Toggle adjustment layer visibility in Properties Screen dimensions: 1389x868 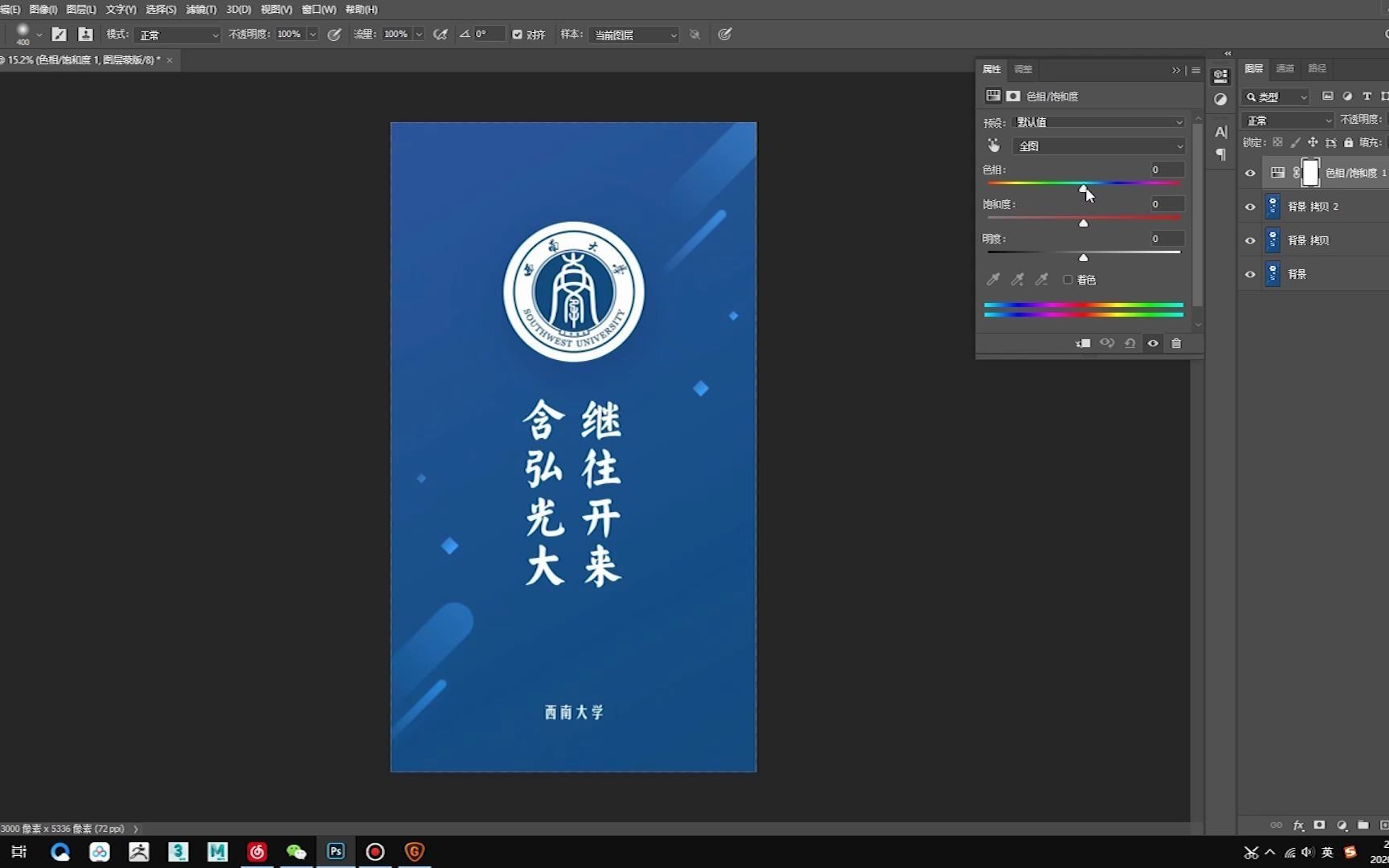tap(1153, 343)
